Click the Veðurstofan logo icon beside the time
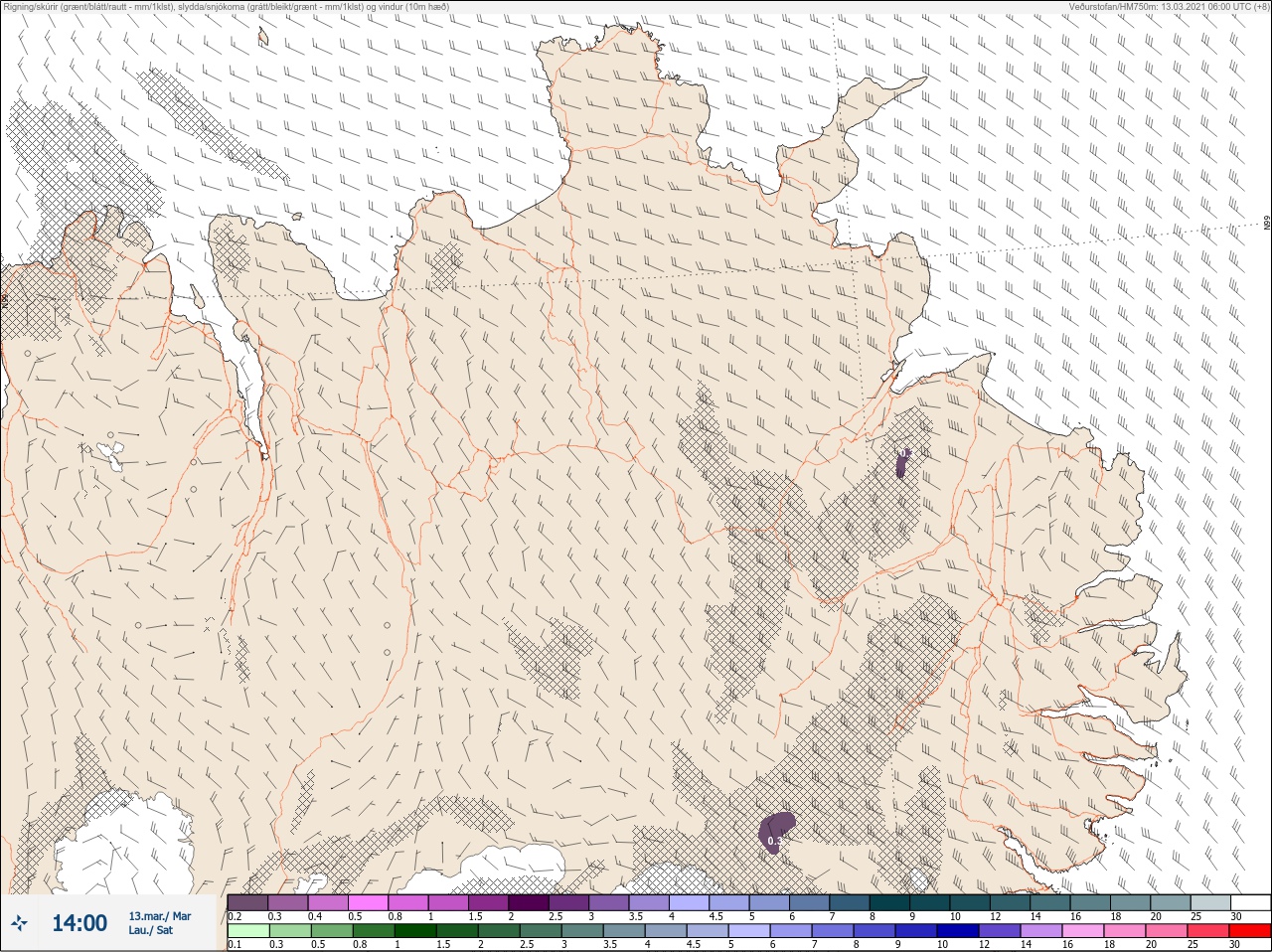The image size is (1272, 952). click(x=19, y=924)
